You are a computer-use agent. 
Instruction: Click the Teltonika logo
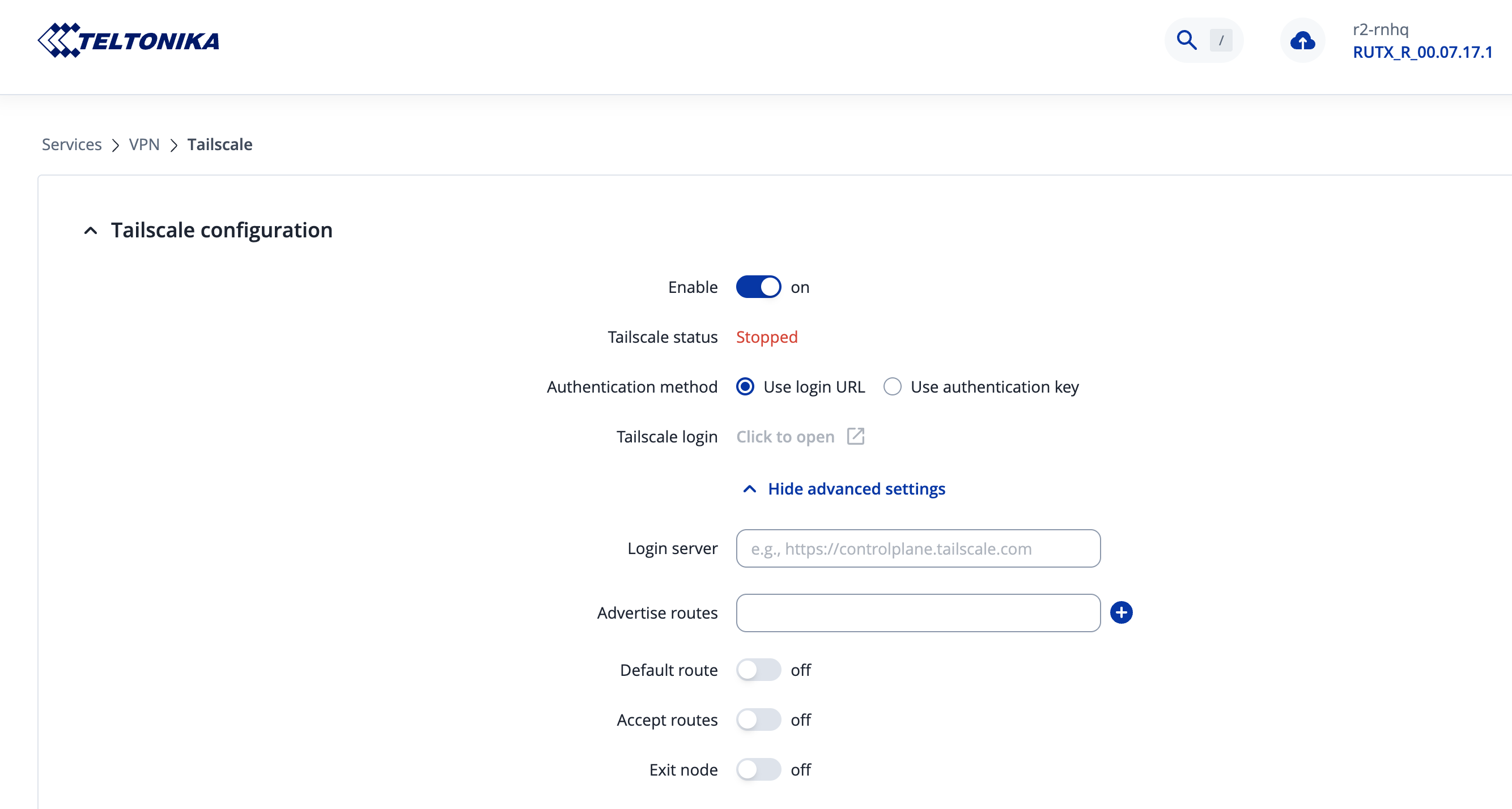[128, 40]
